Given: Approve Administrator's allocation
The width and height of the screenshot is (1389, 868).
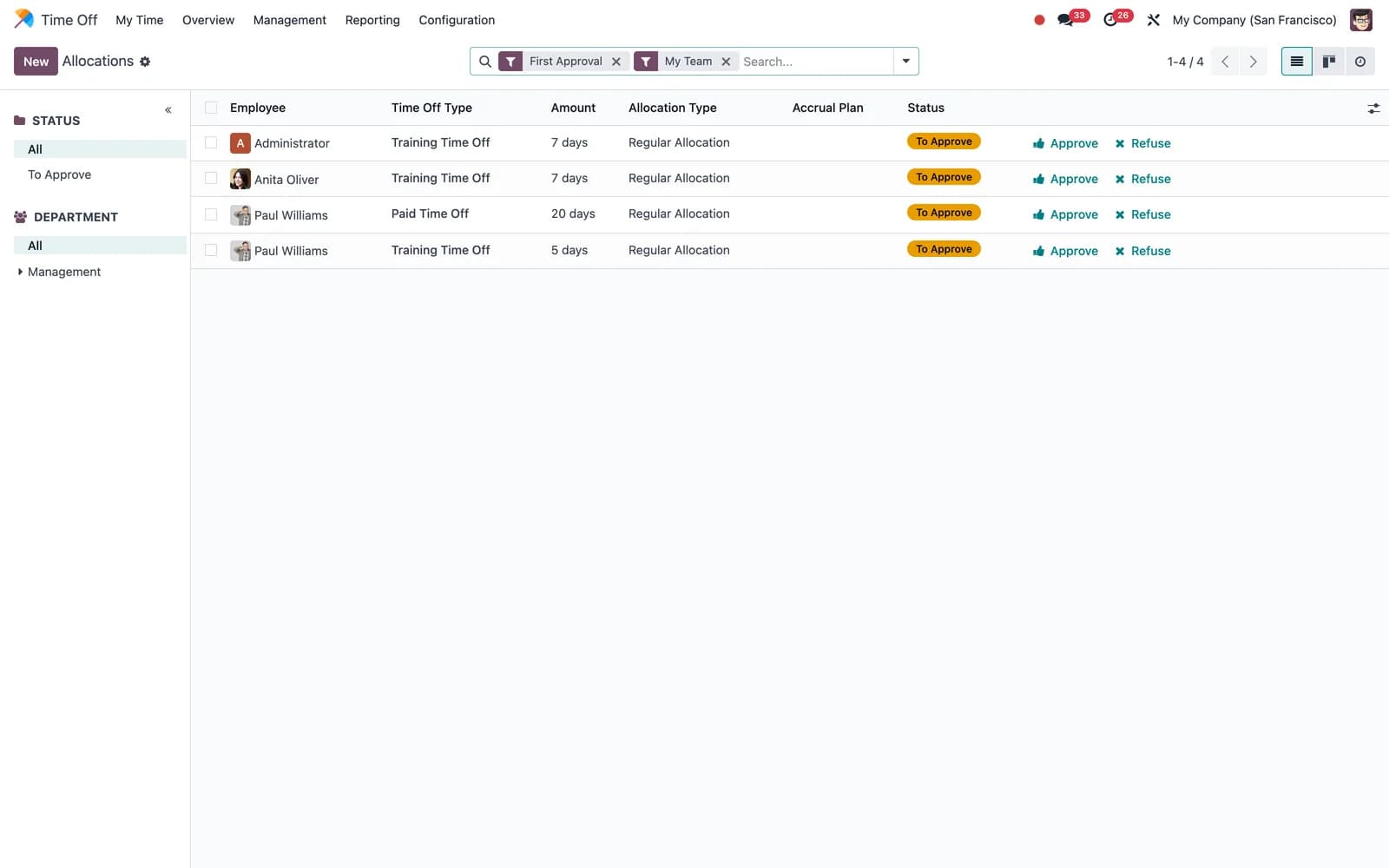Looking at the screenshot, I should 1065,143.
